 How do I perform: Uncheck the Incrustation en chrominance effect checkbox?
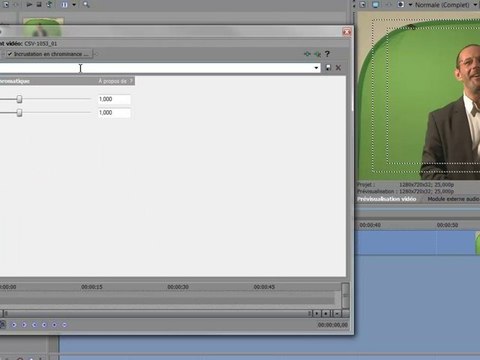[10, 54]
